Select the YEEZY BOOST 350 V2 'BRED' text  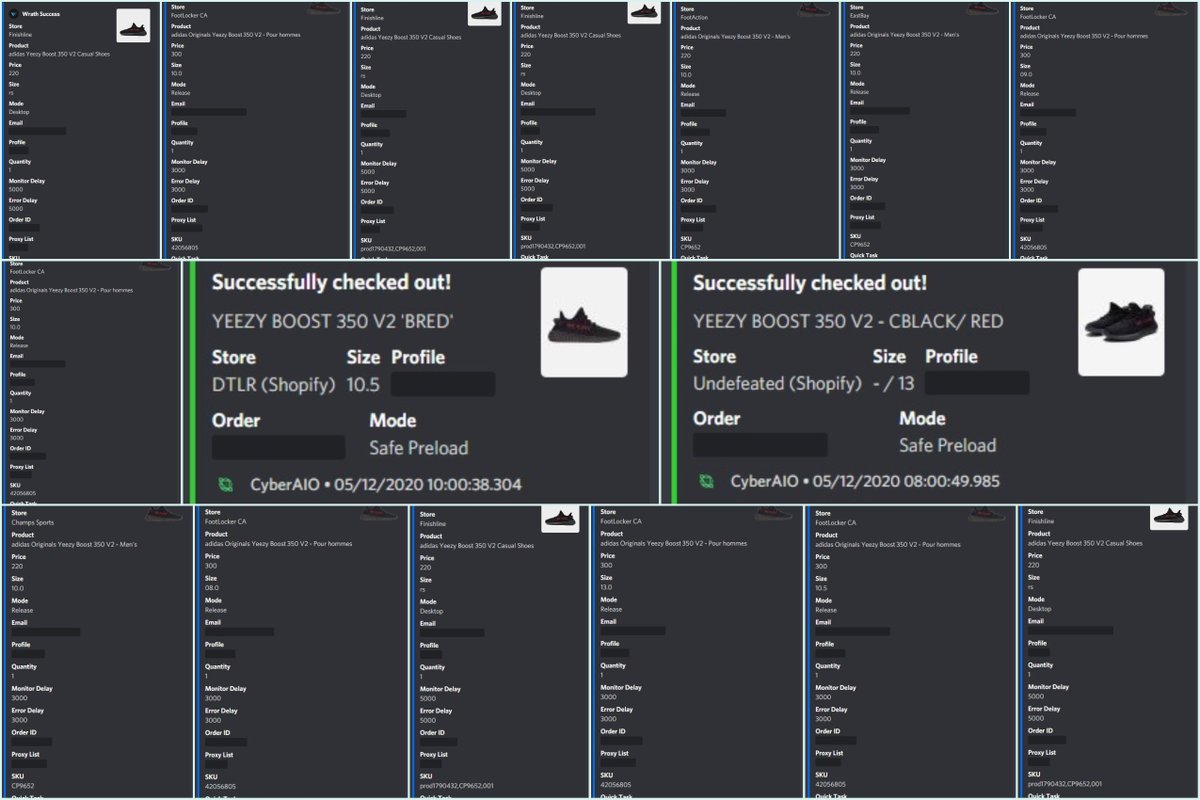point(333,322)
